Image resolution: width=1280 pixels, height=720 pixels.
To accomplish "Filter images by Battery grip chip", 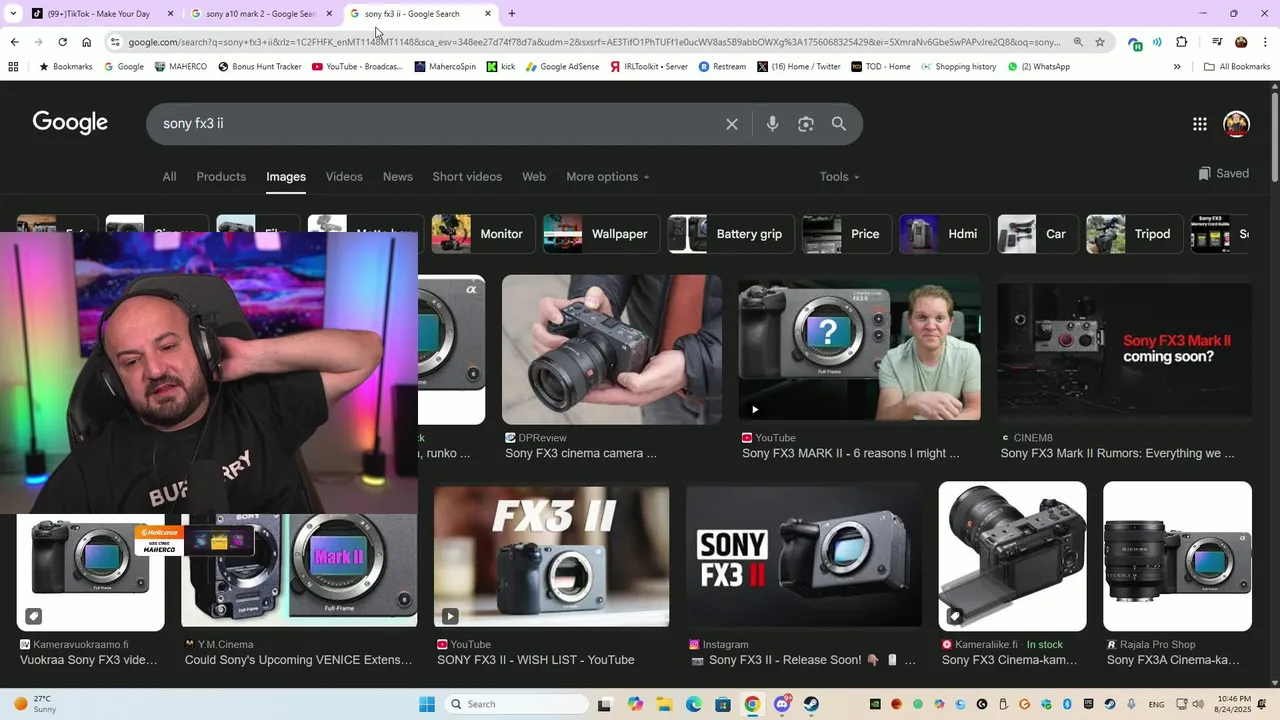I will (731, 234).
